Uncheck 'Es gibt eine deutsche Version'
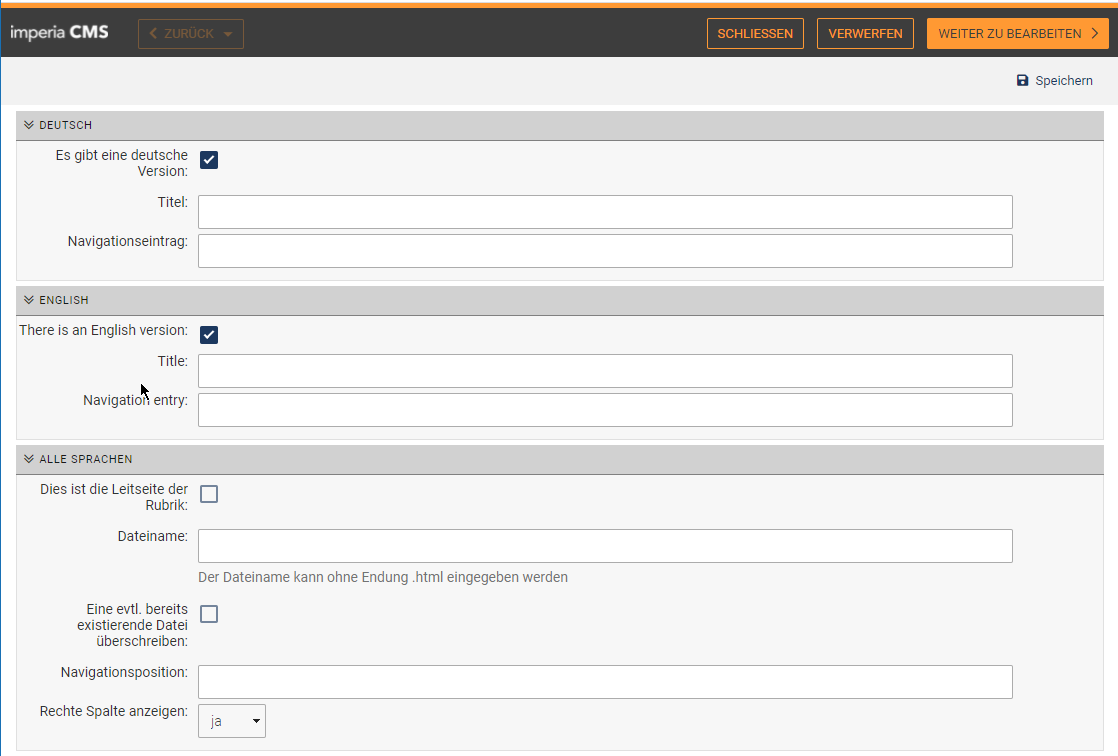This screenshot has height=756, width=1118. pyautogui.click(x=209, y=160)
